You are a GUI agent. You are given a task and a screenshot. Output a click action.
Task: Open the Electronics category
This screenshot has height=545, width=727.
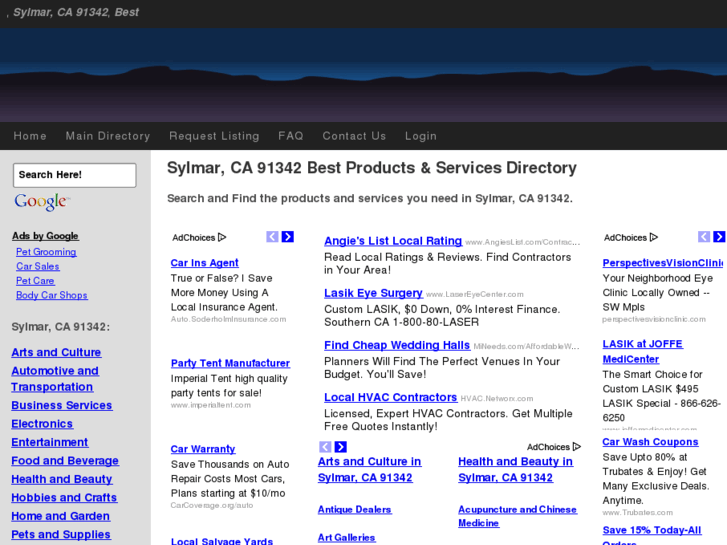(42, 424)
